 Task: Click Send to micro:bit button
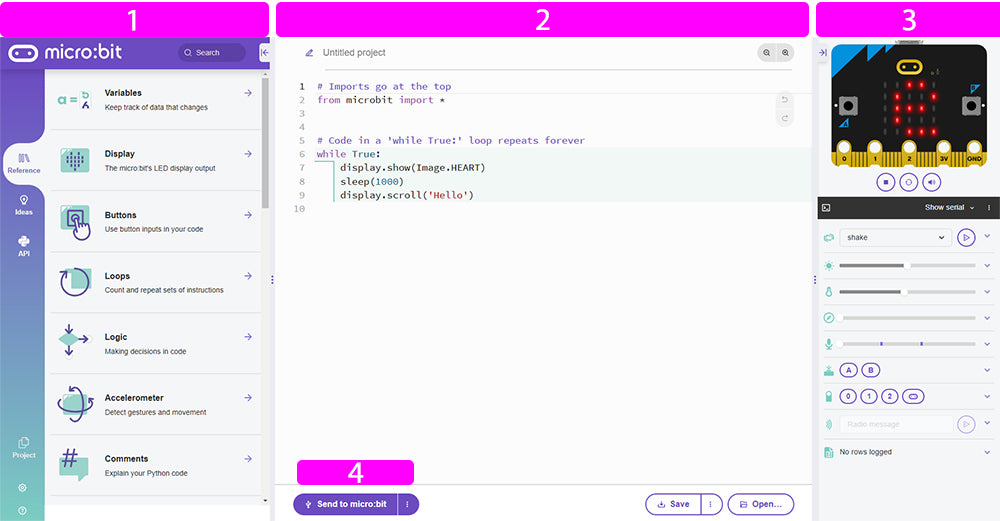click(x=345, y=504)
